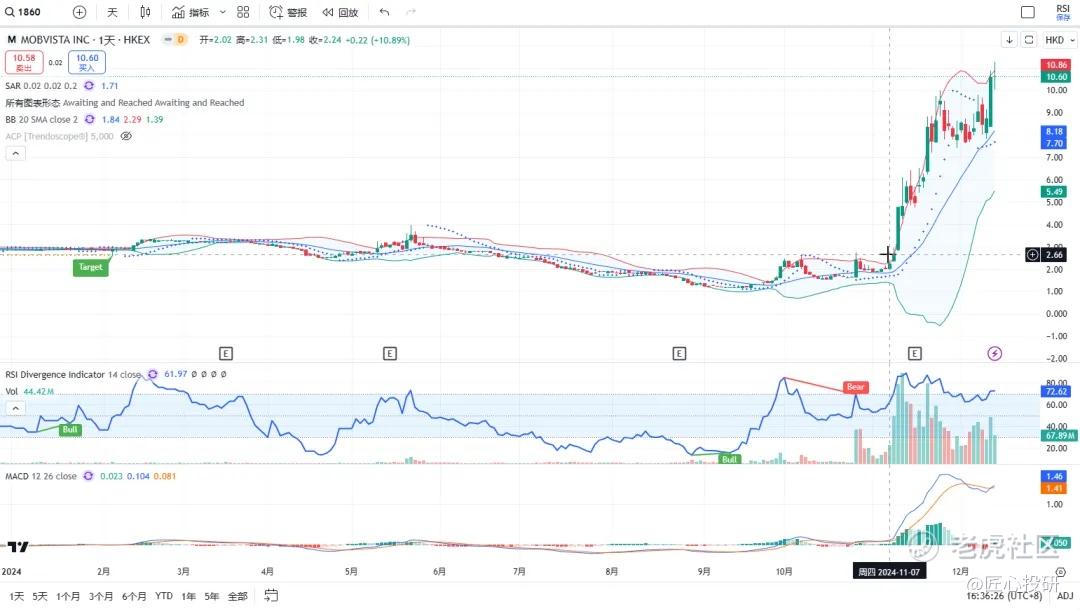The width and height of the screenshot is (1080, 609).
Task: Click the add symbol plus icon
Action: [79, 12]
